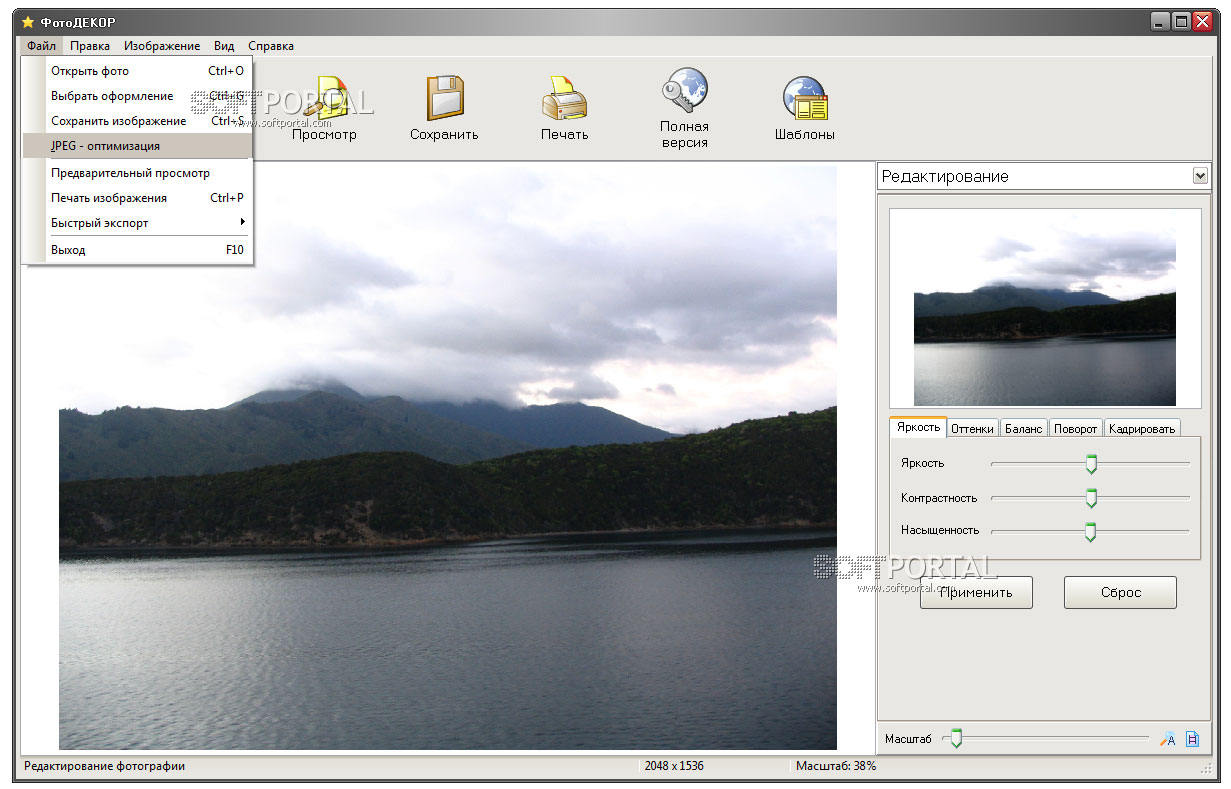Open Полная версия globe and key icon
1231x789 pixels.
684,92
